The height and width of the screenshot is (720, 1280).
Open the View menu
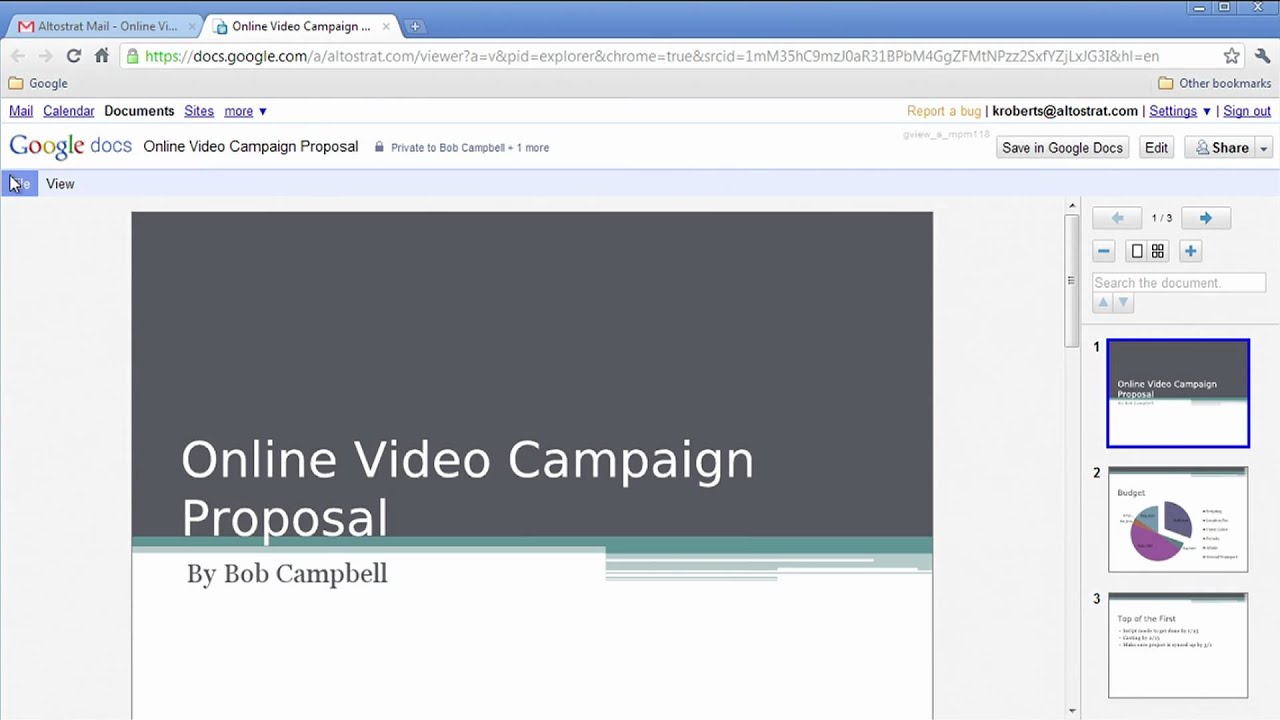(x=60, y=184)
